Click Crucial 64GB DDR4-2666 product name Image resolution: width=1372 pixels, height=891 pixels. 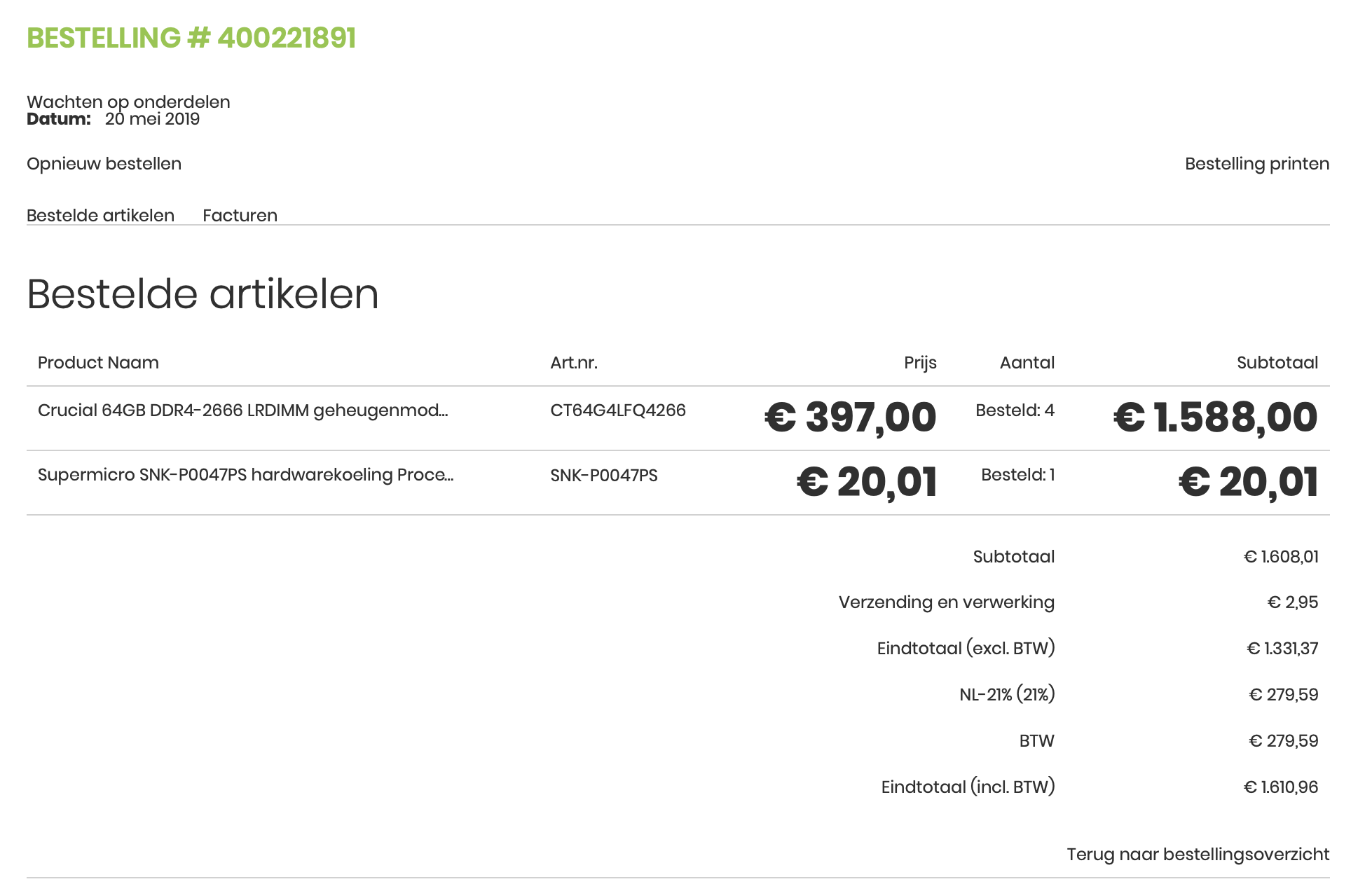pos(242,410)
